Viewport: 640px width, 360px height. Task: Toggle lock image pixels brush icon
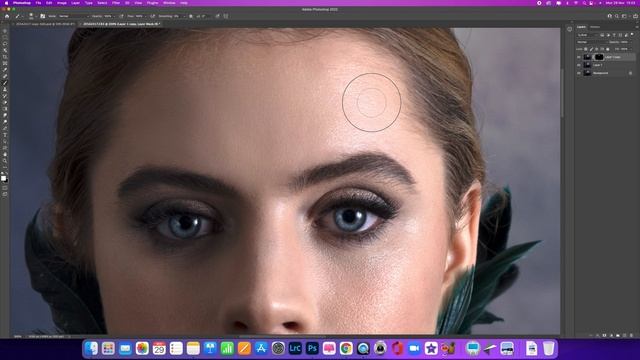click(x=591, y=49)
